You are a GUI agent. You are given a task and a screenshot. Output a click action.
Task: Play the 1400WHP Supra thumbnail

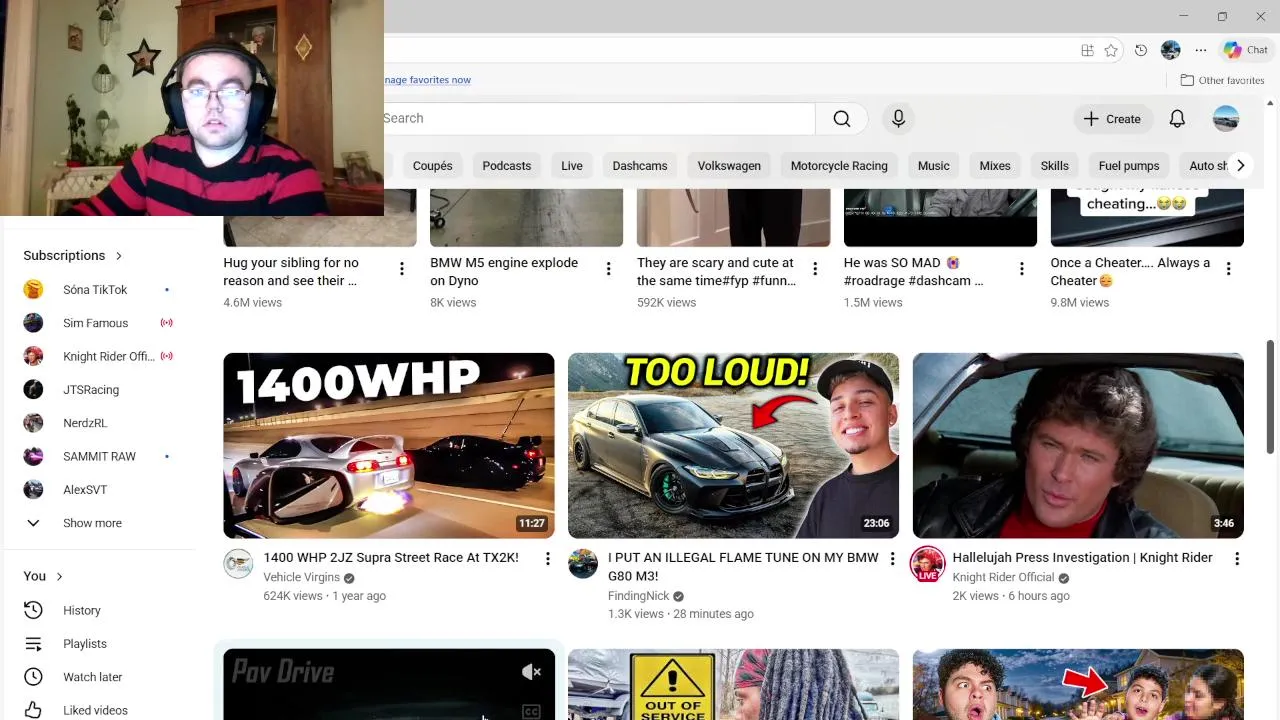pyautogui.click(x=389, y=446)
